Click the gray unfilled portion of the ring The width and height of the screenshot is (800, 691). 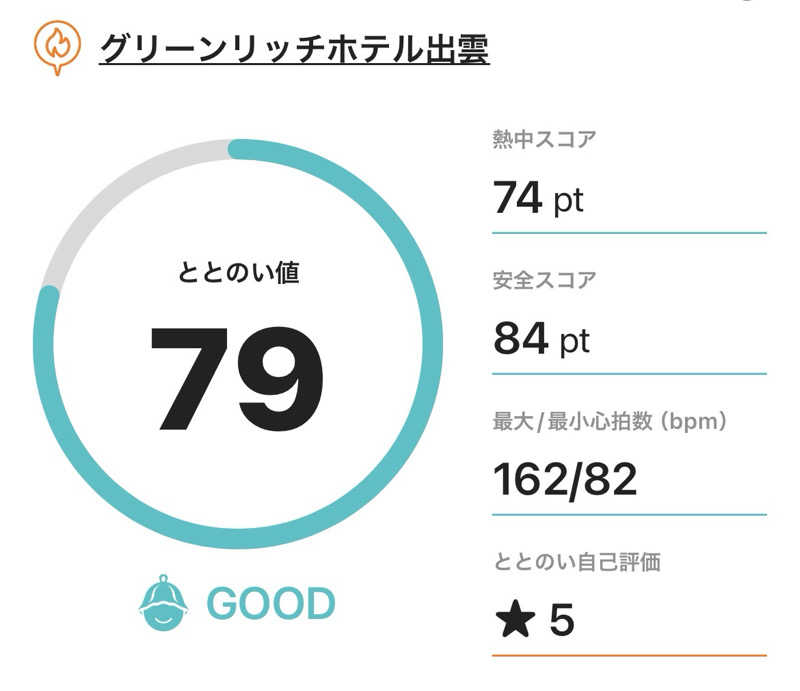click(120, 196)
